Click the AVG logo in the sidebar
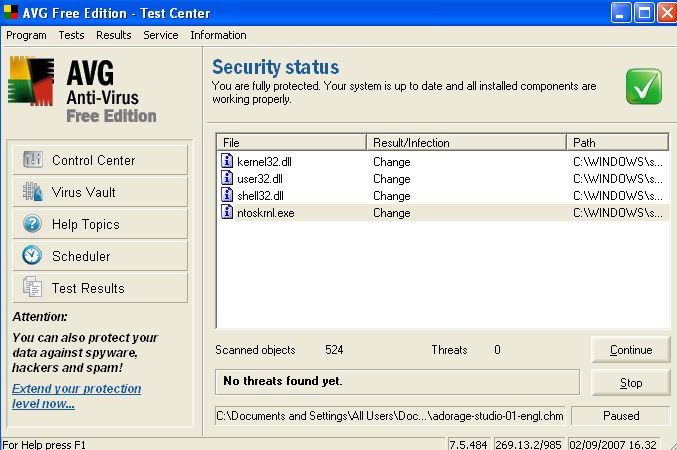Viewport: 677px width, 450px height. (x=31, y=81)
